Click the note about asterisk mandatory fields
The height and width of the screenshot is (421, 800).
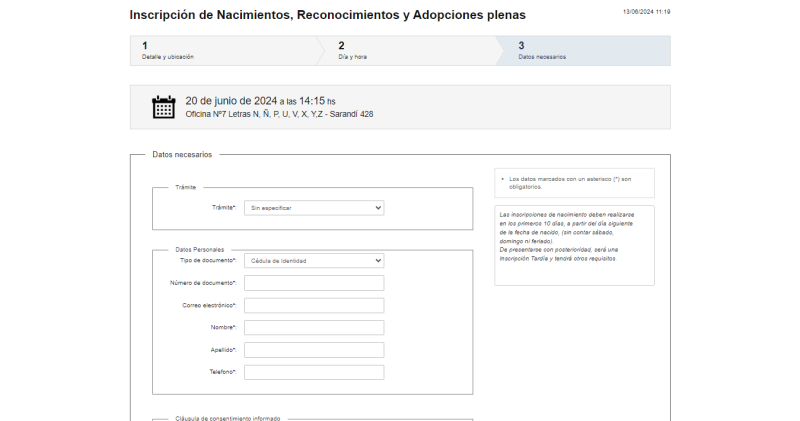569,183
